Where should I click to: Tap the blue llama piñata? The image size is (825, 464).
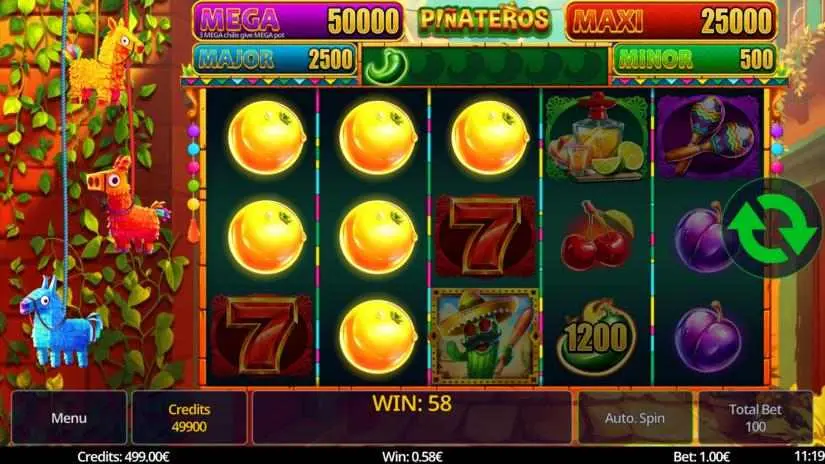coord(59,322)
